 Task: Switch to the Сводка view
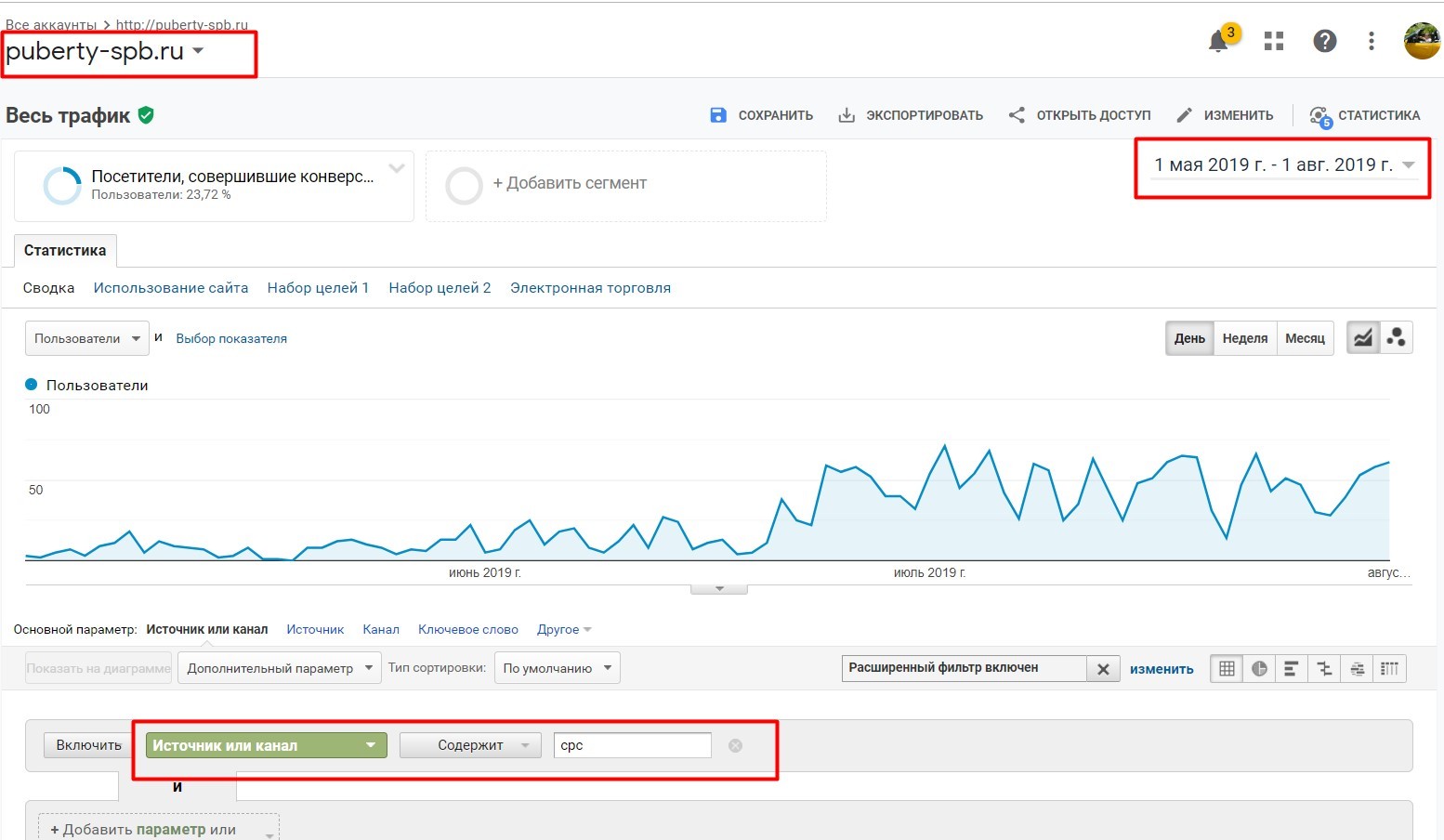coord(48,288)
